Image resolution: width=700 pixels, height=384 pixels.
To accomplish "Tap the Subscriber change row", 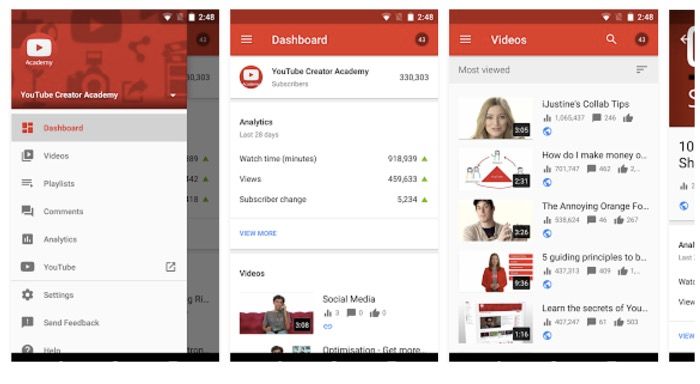I will click(x=333, y=199).
